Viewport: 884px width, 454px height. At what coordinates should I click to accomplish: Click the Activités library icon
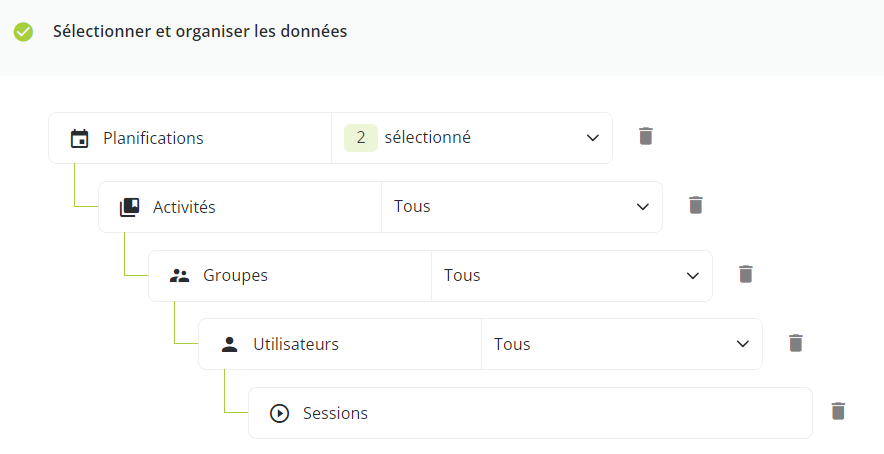click(129, 207)
